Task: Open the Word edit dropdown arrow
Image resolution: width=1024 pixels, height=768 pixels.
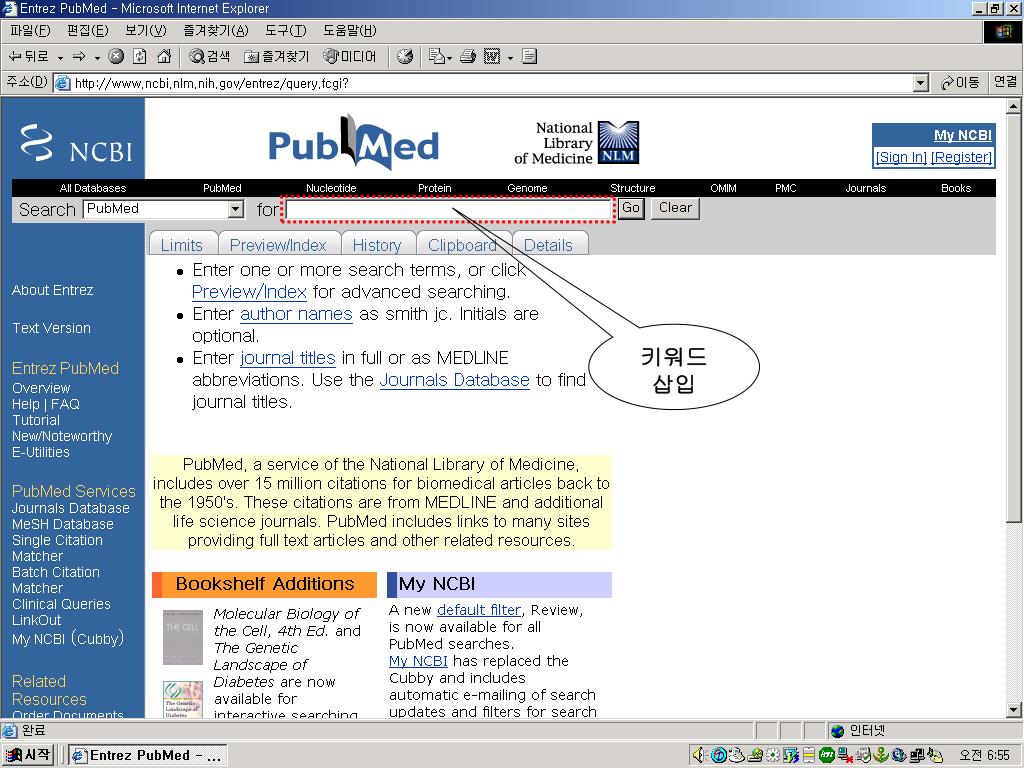Action: point(510,57)
